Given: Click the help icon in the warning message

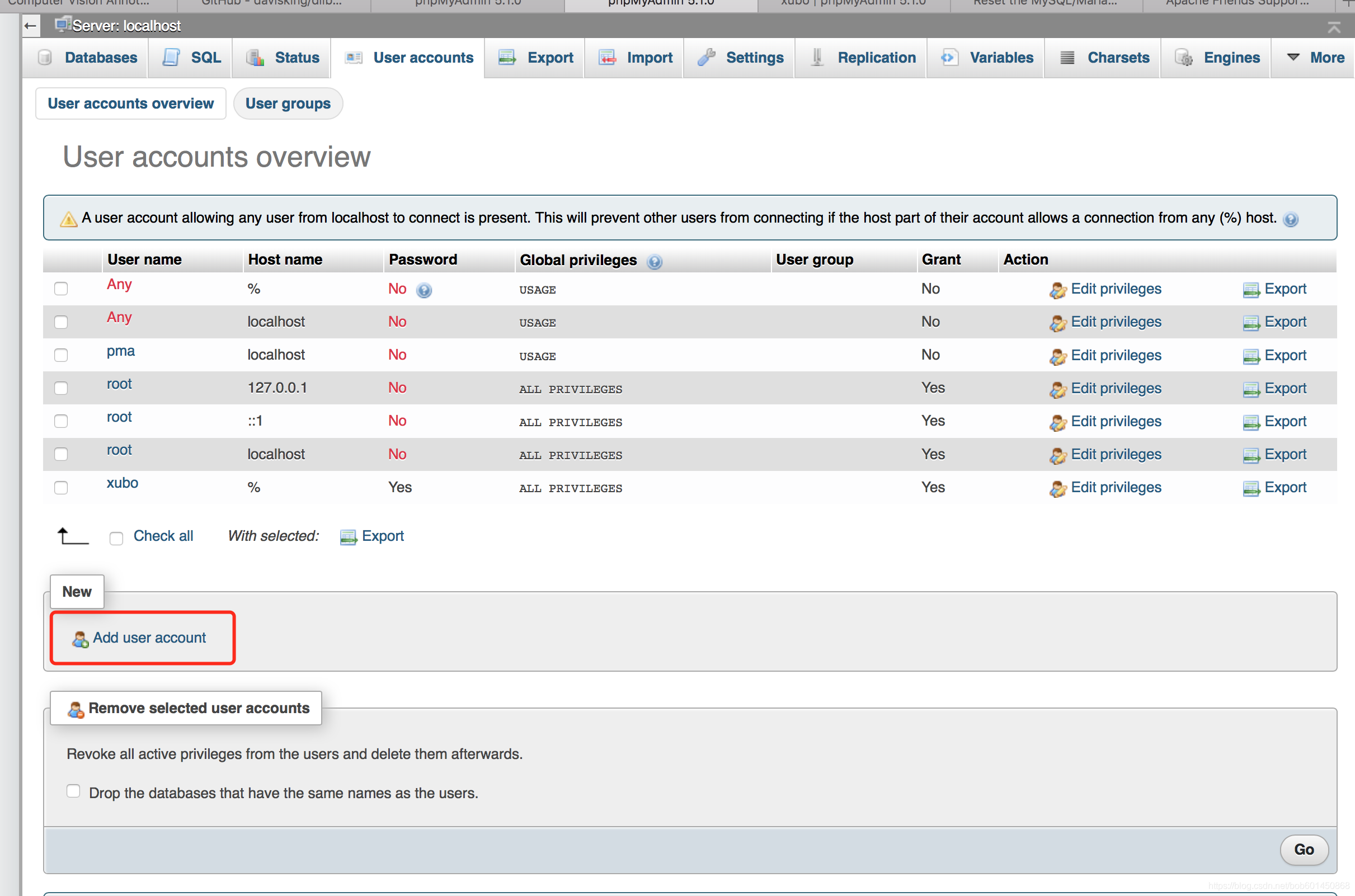Looking at the screenshot, I should 1290,219.
